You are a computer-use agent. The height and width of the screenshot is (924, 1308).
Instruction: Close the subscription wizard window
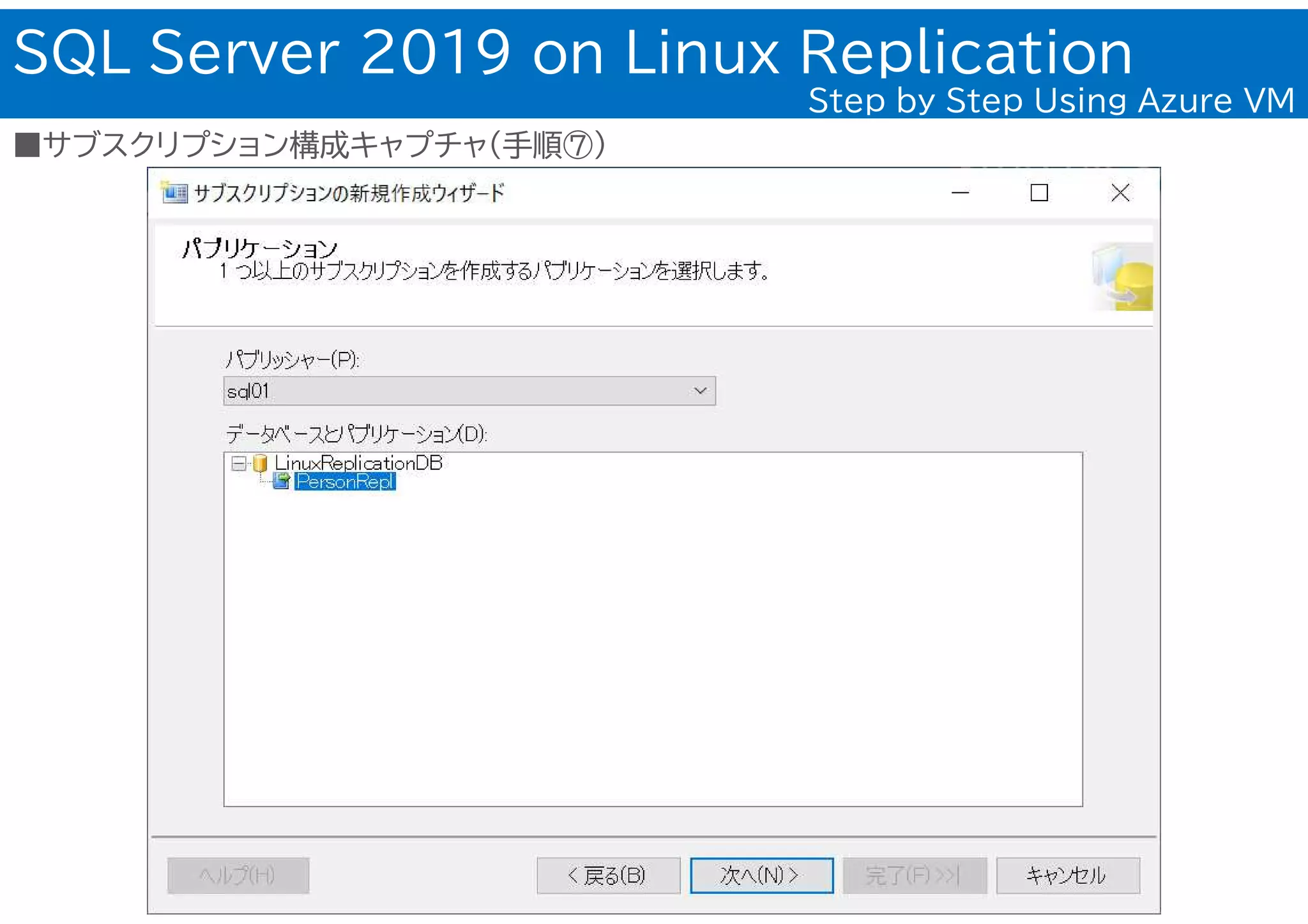pyautogui.click(x=1120, y=192)
